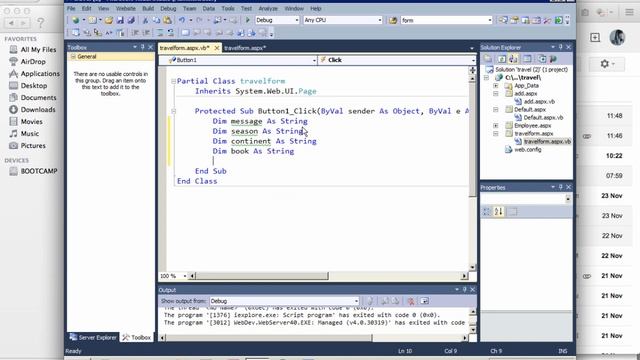Select the General group in Toolbox
The image size is (640, 360).
pos(111,57)
